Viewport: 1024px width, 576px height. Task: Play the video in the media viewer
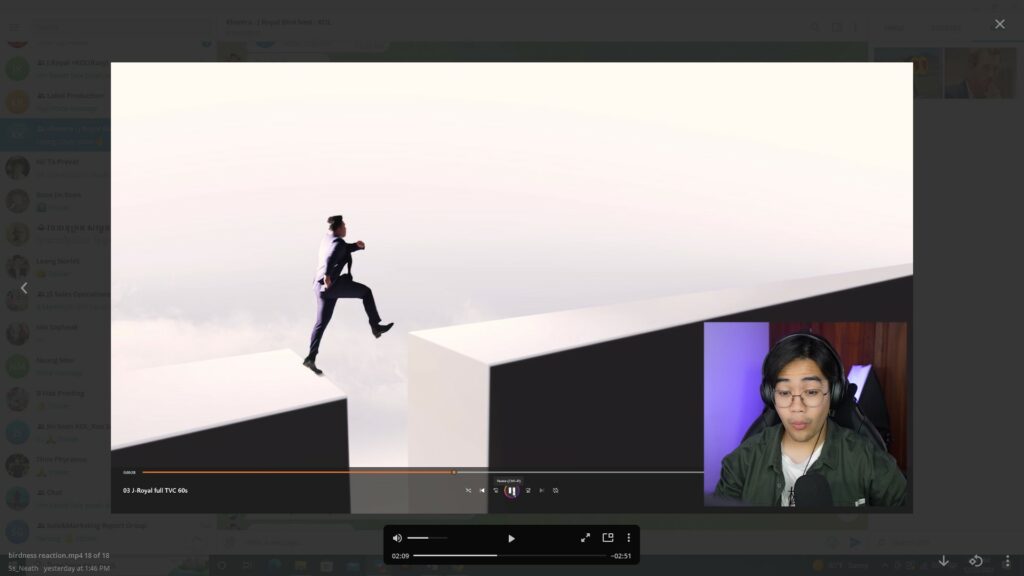click(511, 538)
